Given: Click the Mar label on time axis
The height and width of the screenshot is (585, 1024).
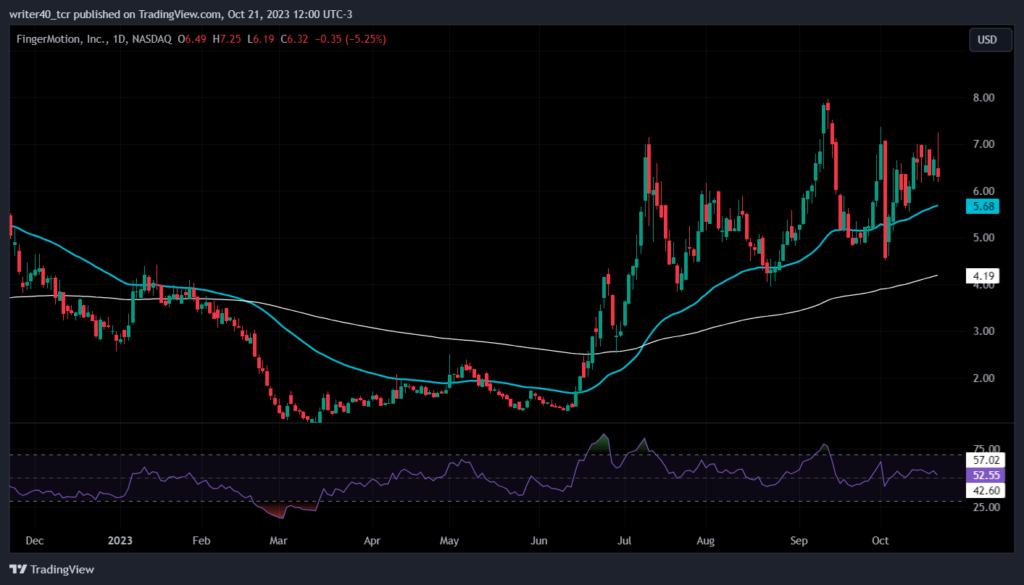Looking at the screenshot, I should [279, 541].
